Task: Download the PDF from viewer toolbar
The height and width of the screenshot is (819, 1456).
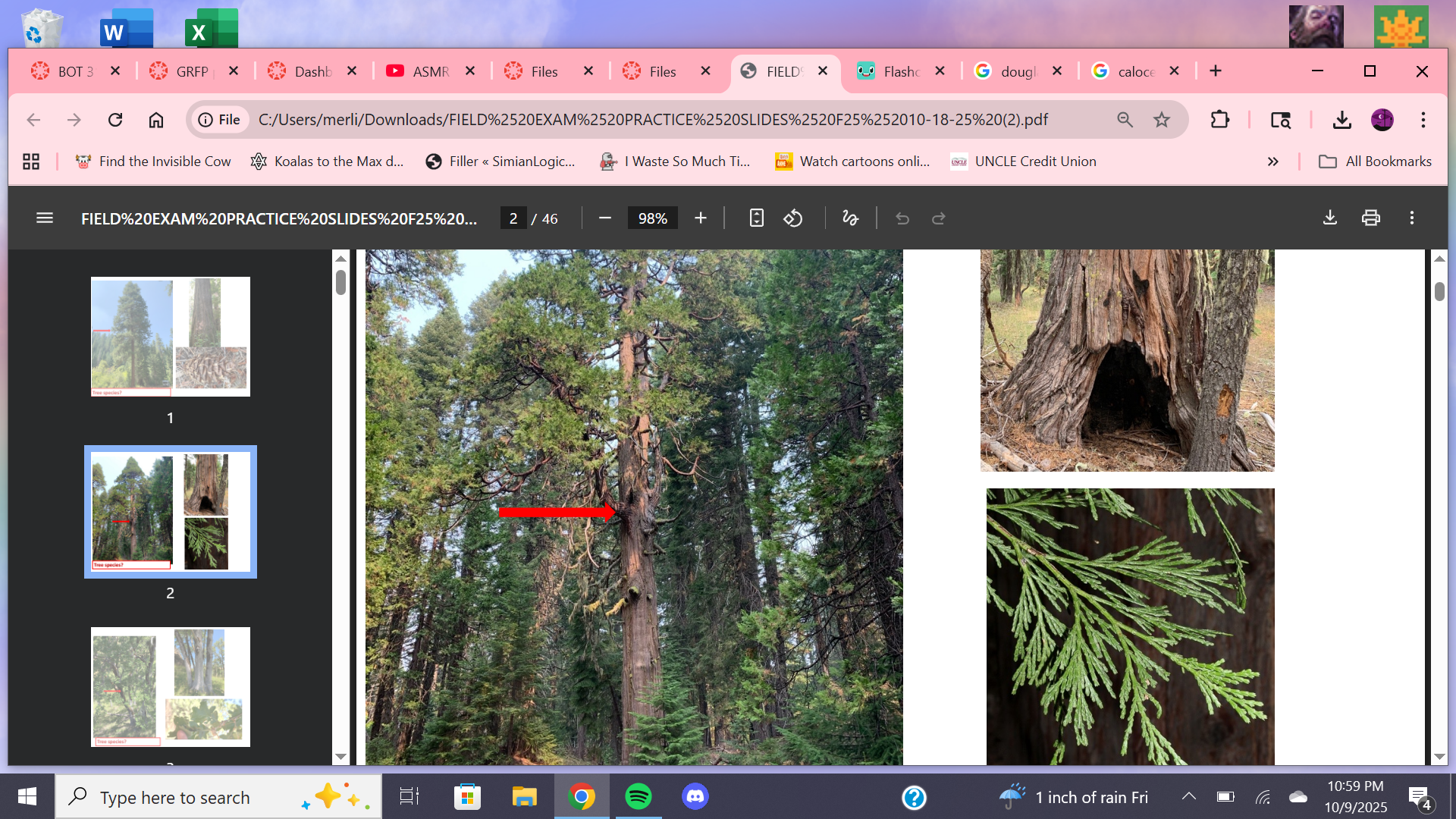Action: pos(1329,218)
